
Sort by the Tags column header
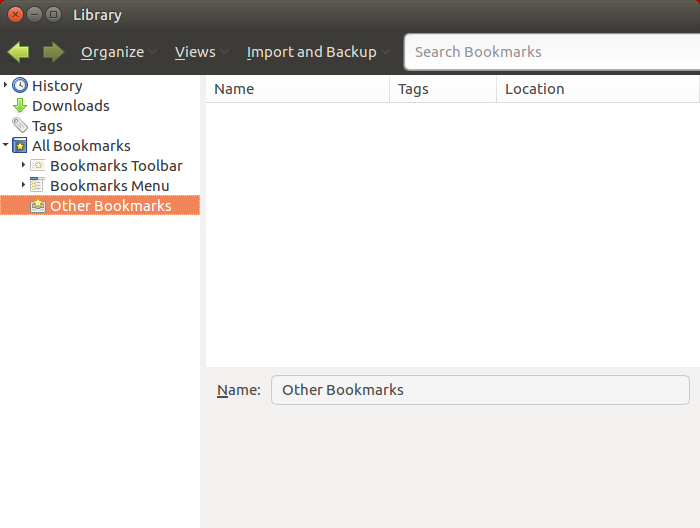coord(443,89)
